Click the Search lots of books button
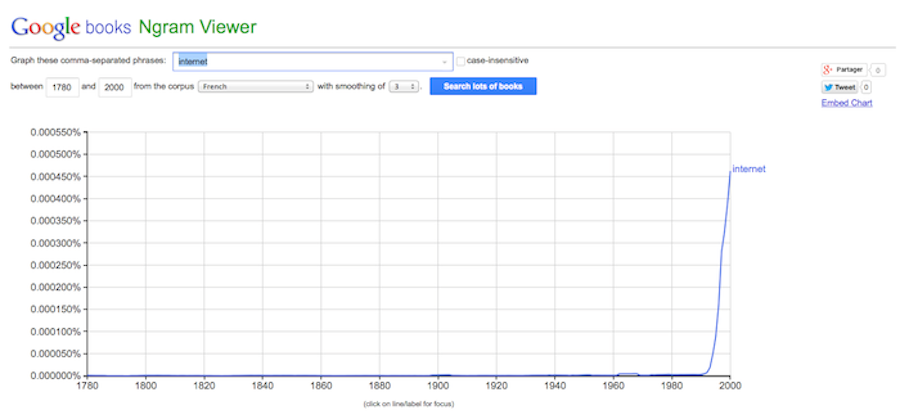Screen dimensions: 900x419 pos(483,87)
